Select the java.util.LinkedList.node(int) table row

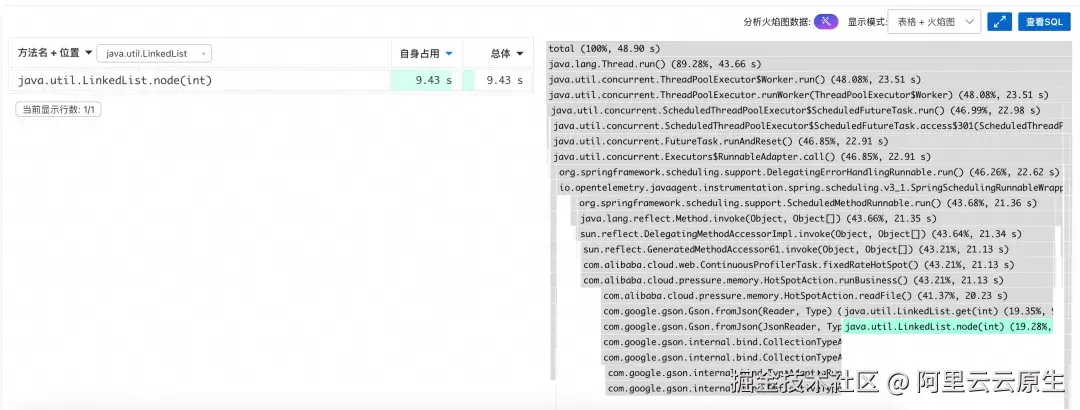(271, 81)
